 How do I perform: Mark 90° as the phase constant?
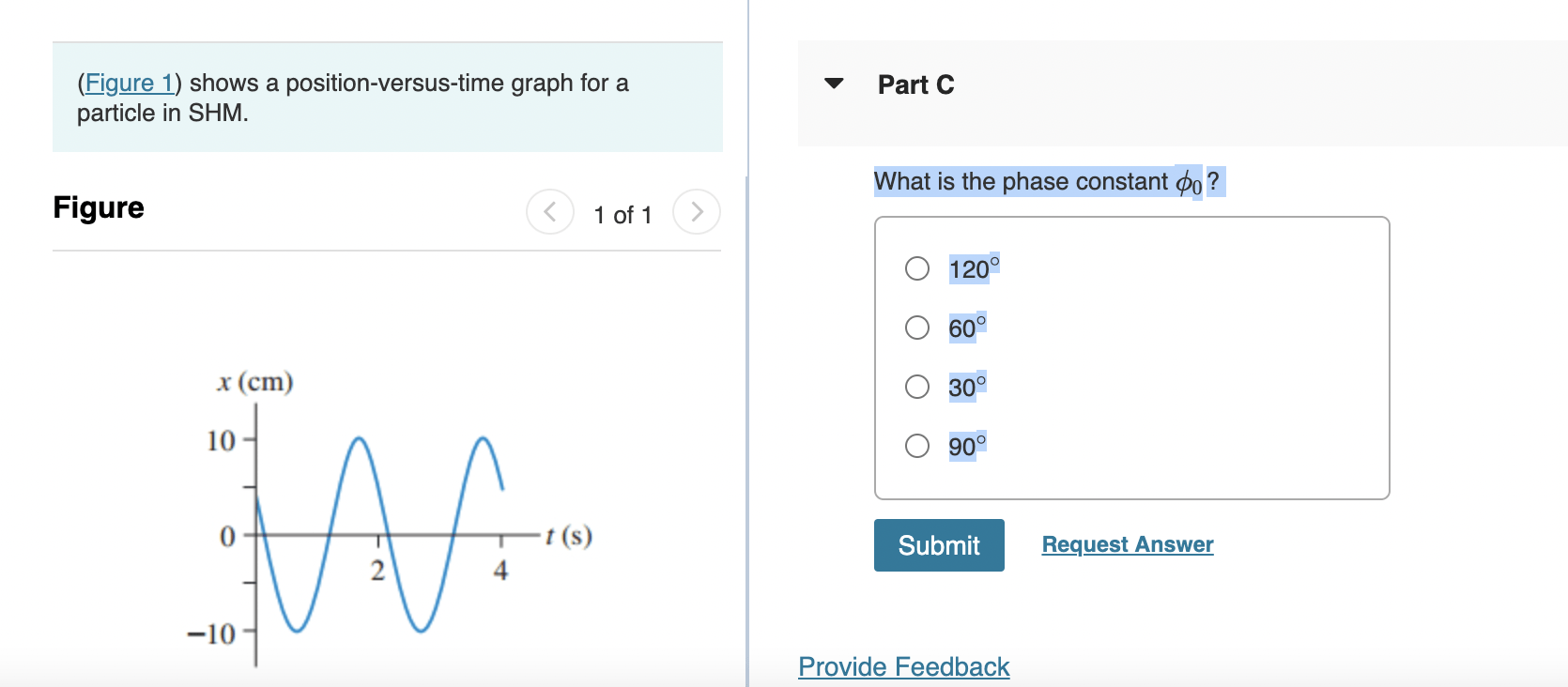(917, 446)
